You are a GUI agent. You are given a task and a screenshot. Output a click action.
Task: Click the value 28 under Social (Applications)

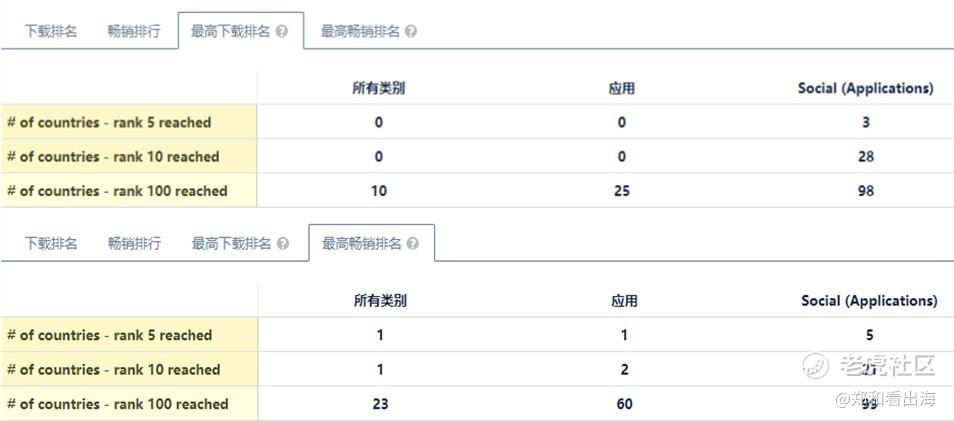(x=866, y=156)
